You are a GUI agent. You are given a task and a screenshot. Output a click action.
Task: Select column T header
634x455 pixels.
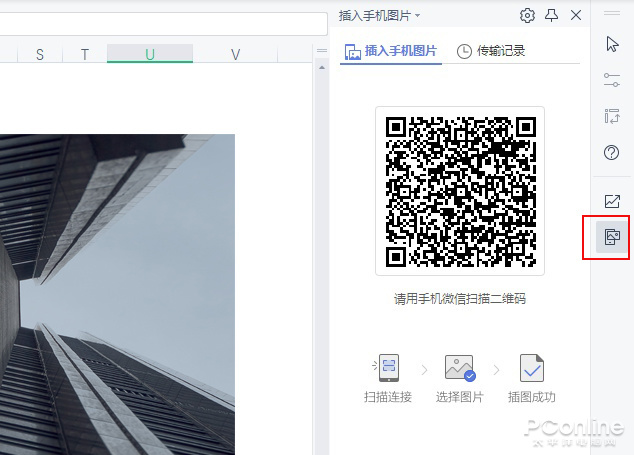click(85, 54)
